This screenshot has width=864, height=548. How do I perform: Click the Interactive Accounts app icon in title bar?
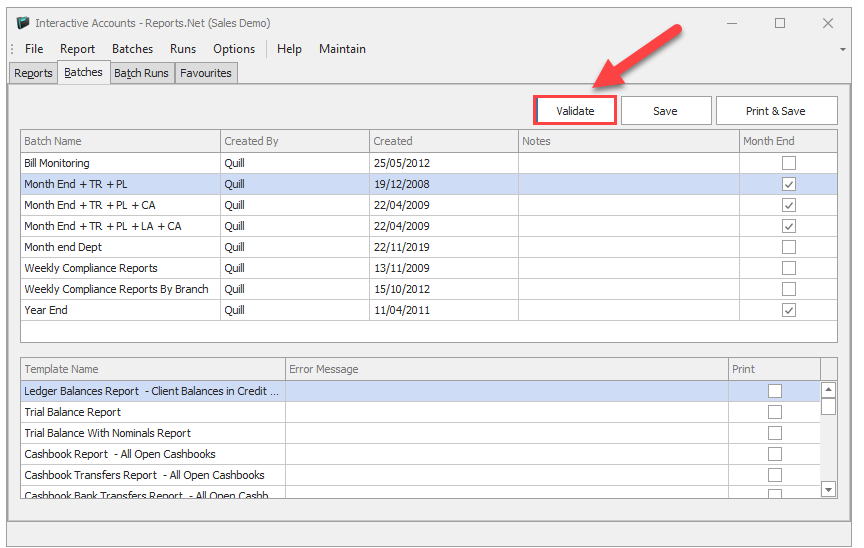(23, 23)
